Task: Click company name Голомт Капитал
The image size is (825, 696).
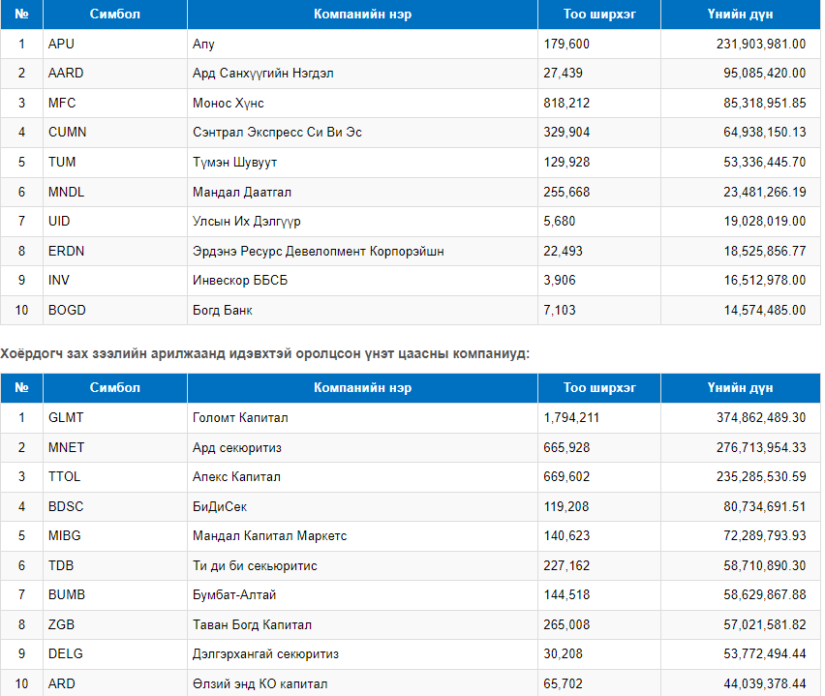Action: (240, 418)
